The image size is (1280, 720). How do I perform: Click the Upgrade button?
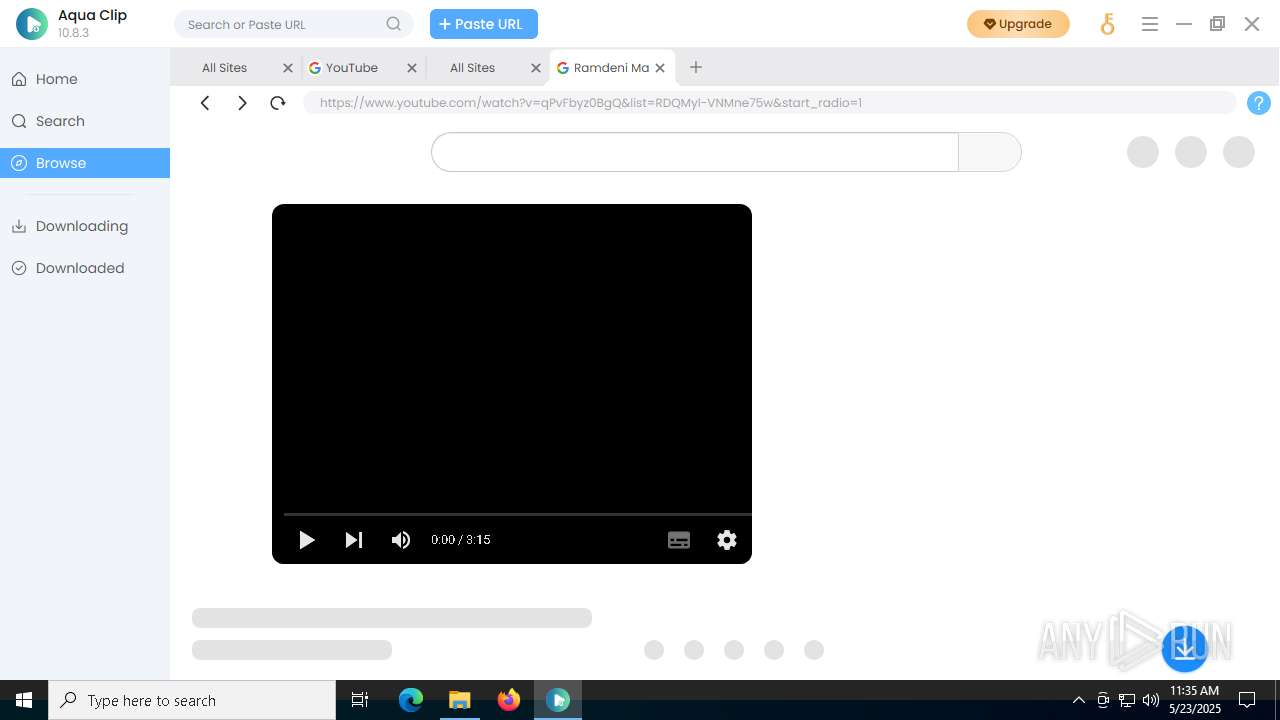pos(1018,24)
